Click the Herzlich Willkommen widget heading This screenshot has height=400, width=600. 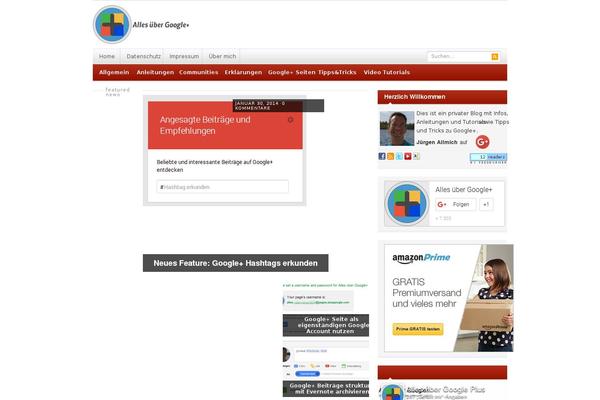(414, 97)
